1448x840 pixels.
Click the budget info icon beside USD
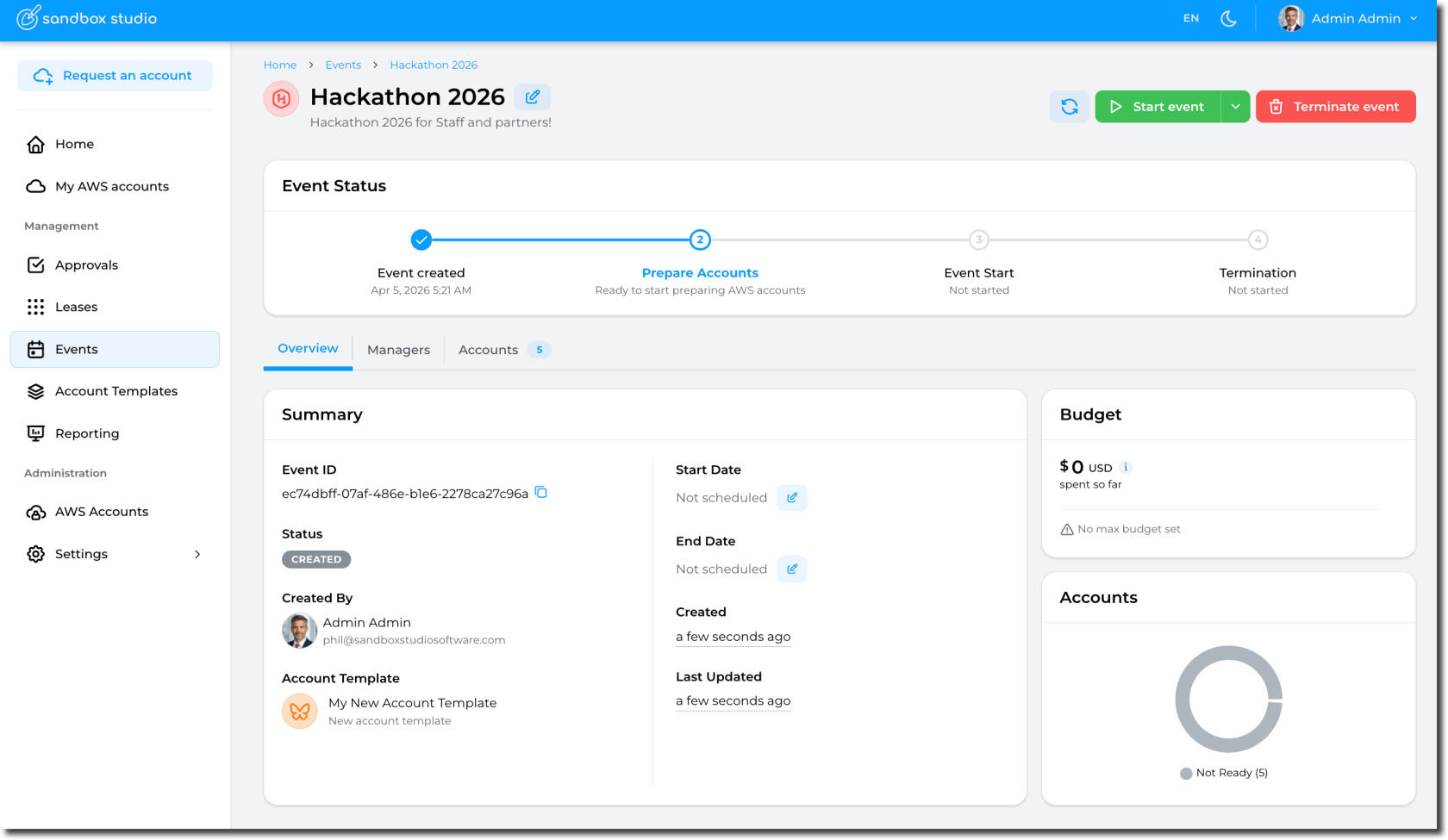(1126, 468)
